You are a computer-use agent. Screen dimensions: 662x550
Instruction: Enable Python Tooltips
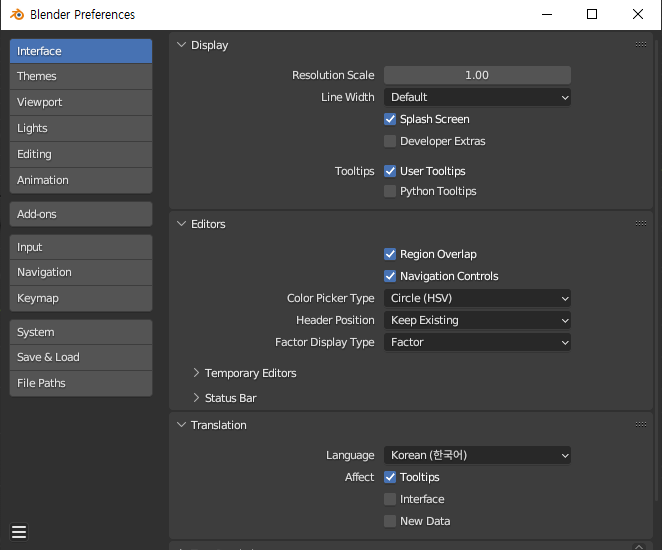click(x=390, y=192)
